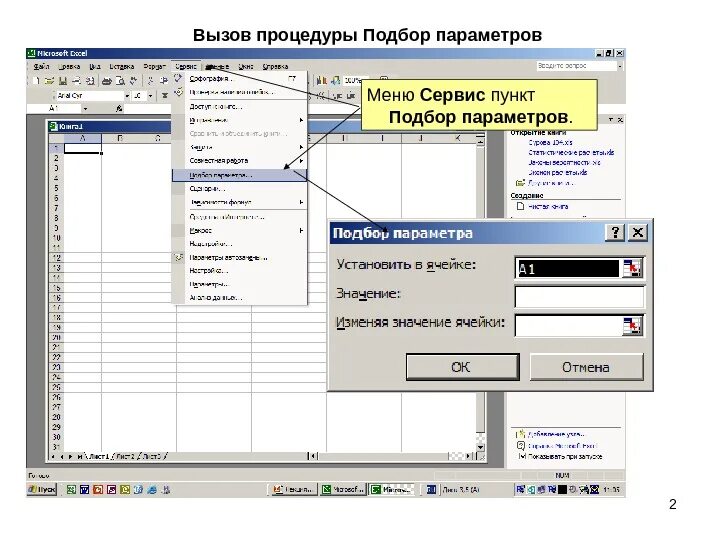Click the Word quick launch icon on taskbar
The width and height of the screenshot is (720, 540).
(84, 489)
